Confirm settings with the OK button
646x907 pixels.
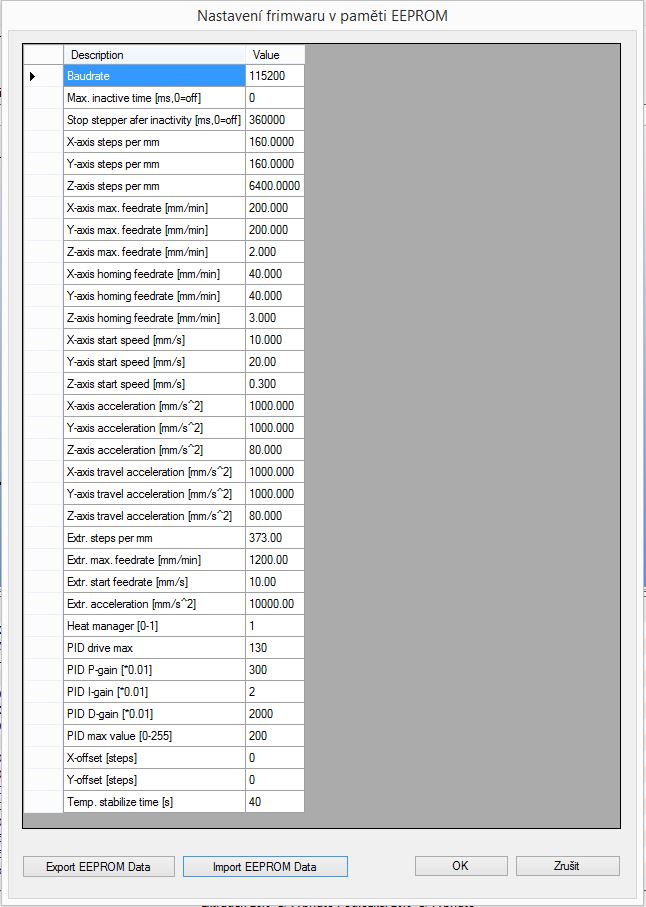[460, 866]
